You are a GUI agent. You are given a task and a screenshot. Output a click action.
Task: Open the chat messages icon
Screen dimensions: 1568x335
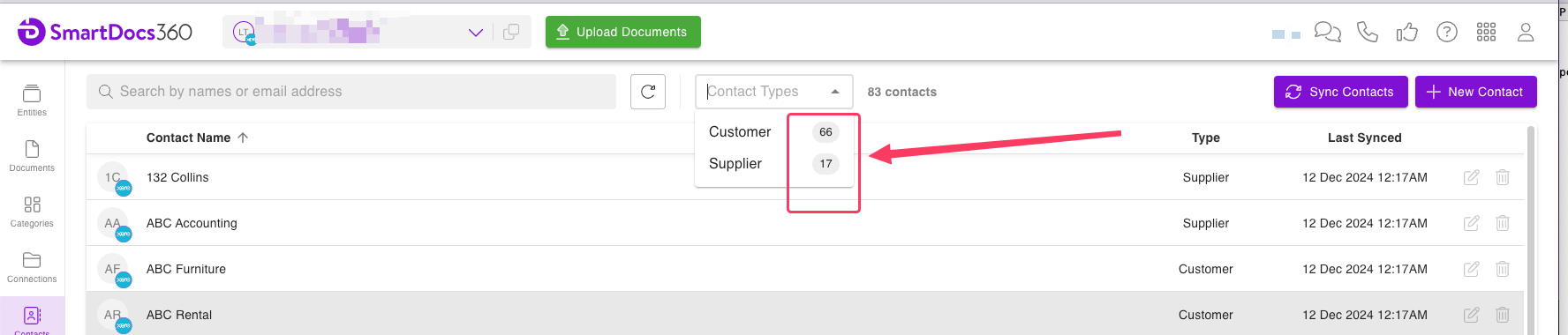1327,33
